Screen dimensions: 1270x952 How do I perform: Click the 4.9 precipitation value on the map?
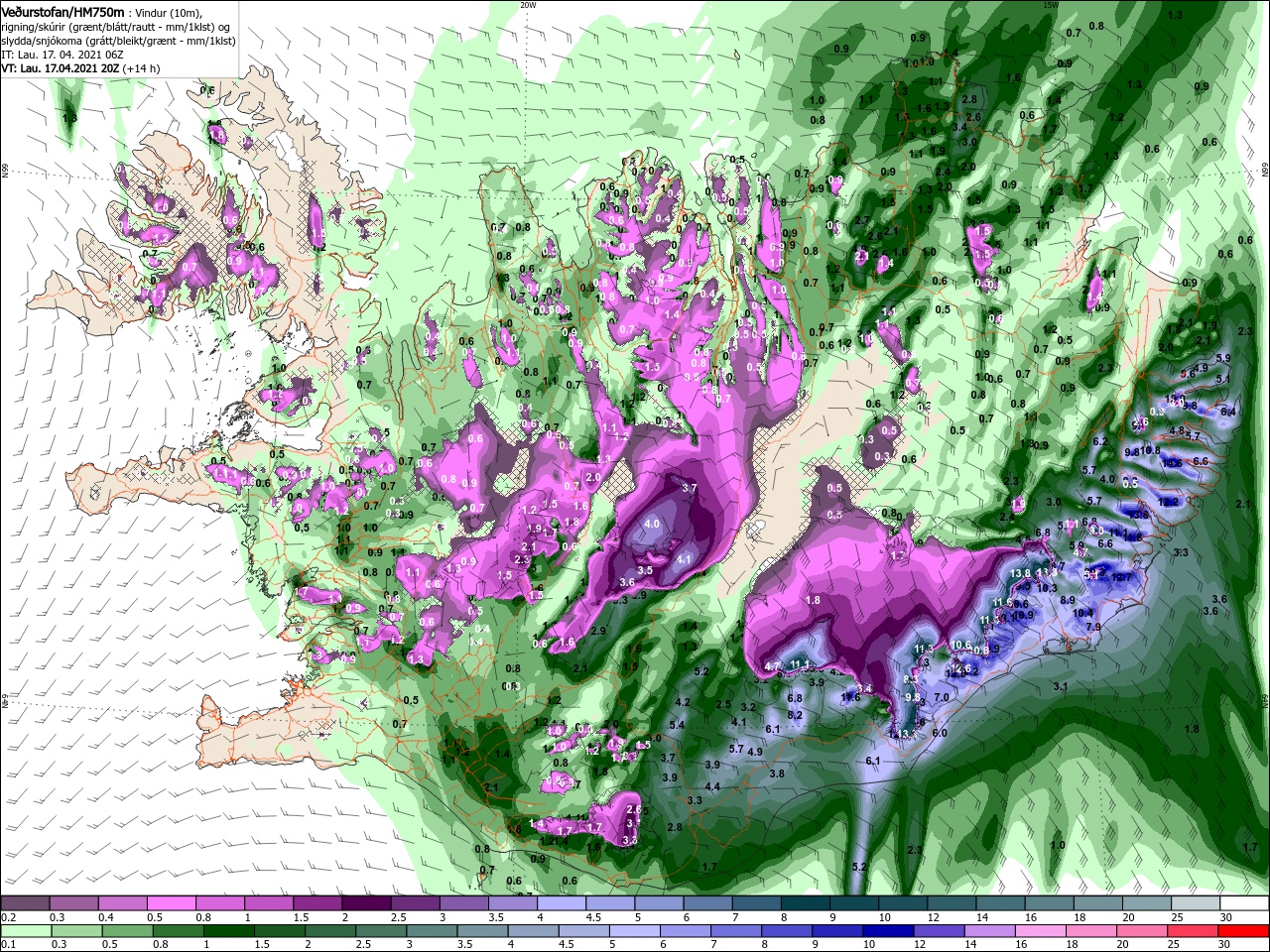pos(755,752)
